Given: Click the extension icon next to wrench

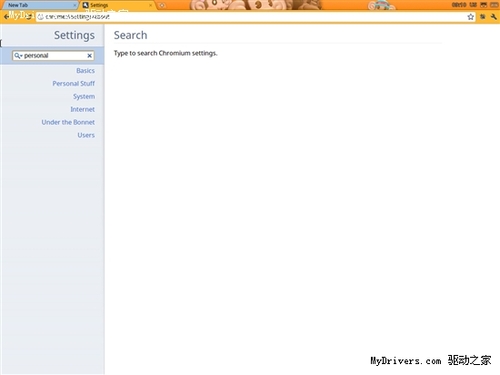Looking at the screenshot, I should pos(482,17).
